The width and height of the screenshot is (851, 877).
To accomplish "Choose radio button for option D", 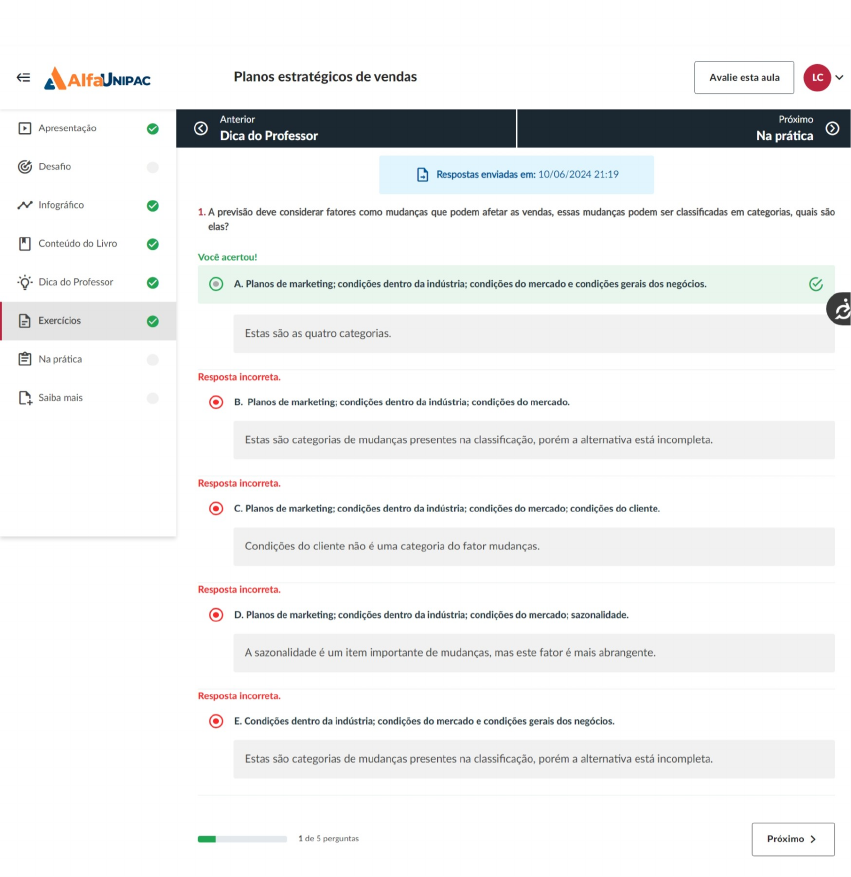I will pos(216,615).
